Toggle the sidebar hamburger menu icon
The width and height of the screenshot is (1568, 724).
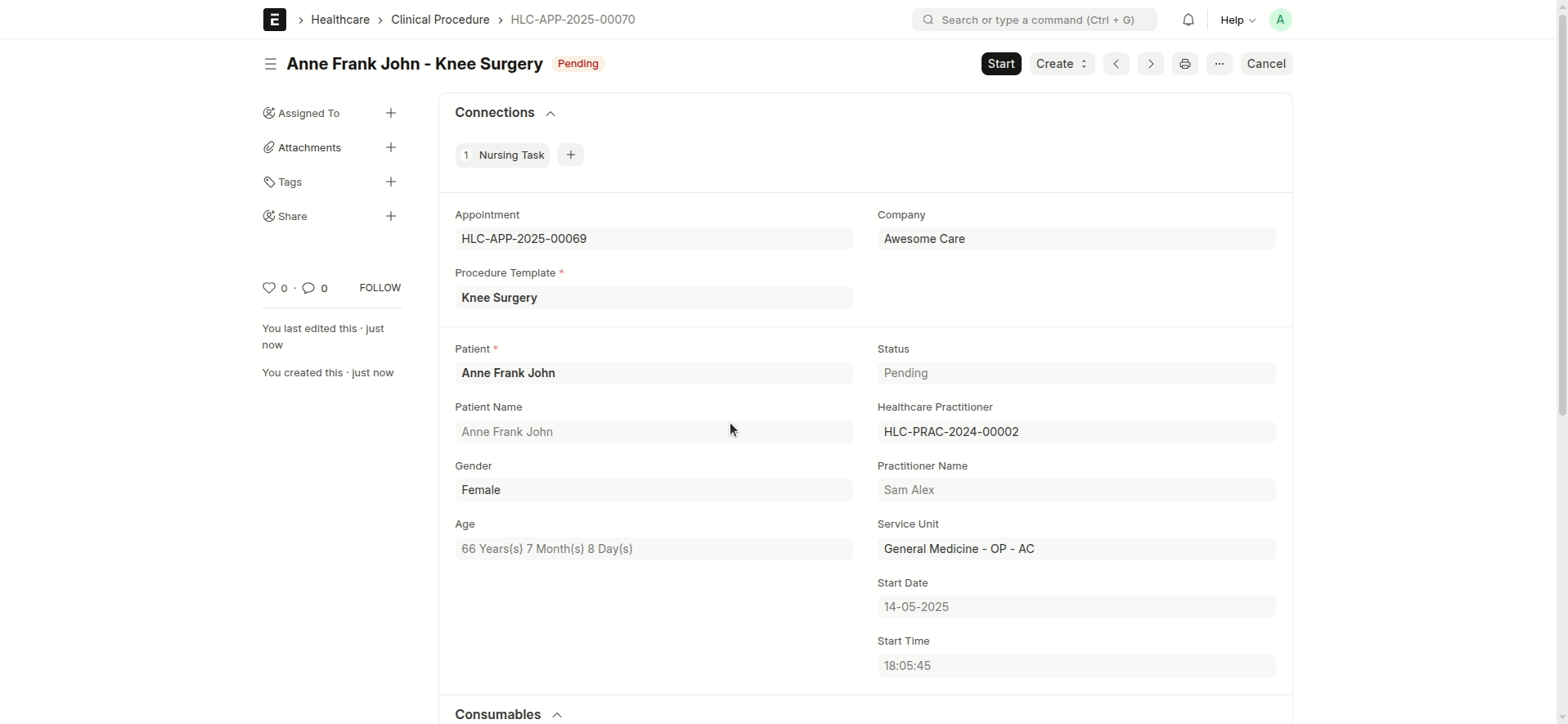pos(271,64)
